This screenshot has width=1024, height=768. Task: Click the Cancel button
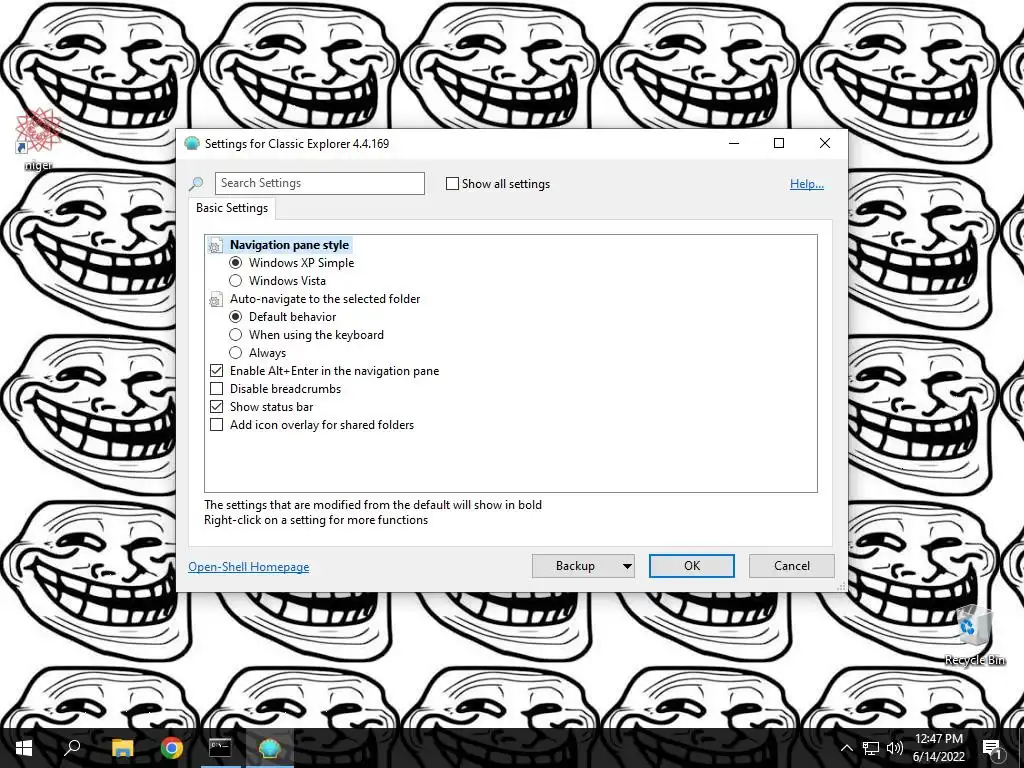tap(792, 566)
